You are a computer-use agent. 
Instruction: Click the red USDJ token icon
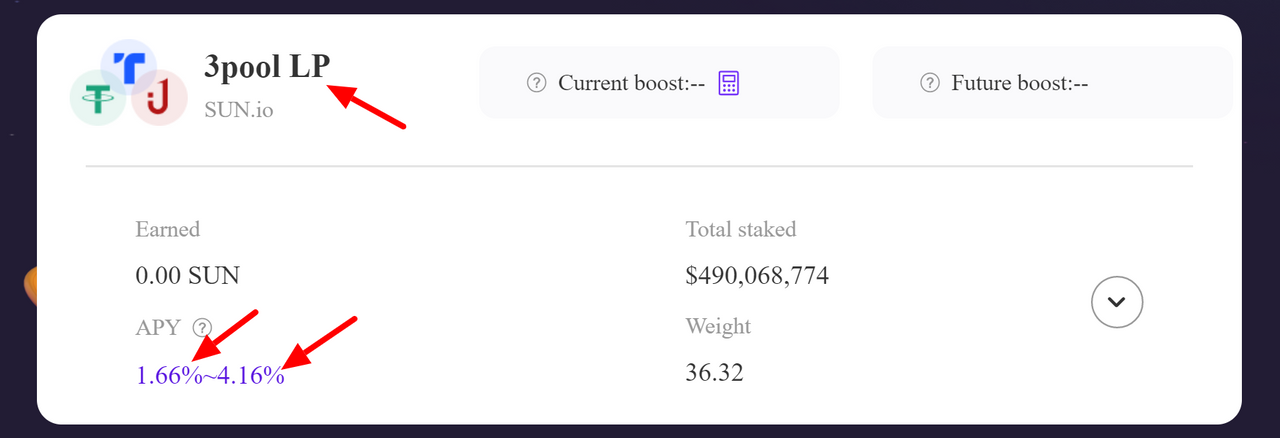tap(159, 98)
